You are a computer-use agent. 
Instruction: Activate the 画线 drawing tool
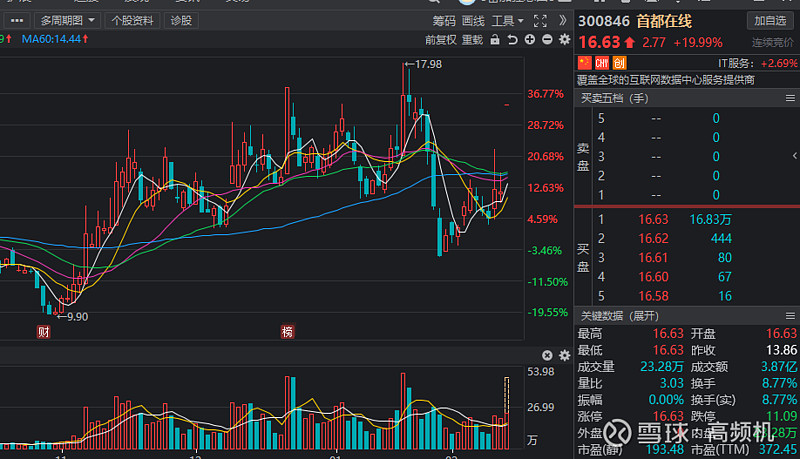[473, 21]
